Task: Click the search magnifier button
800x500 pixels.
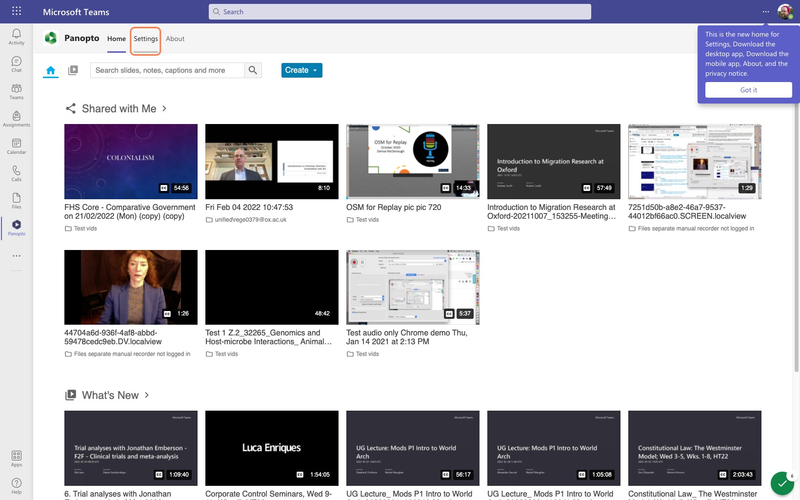Action: [x=253, y=70]
